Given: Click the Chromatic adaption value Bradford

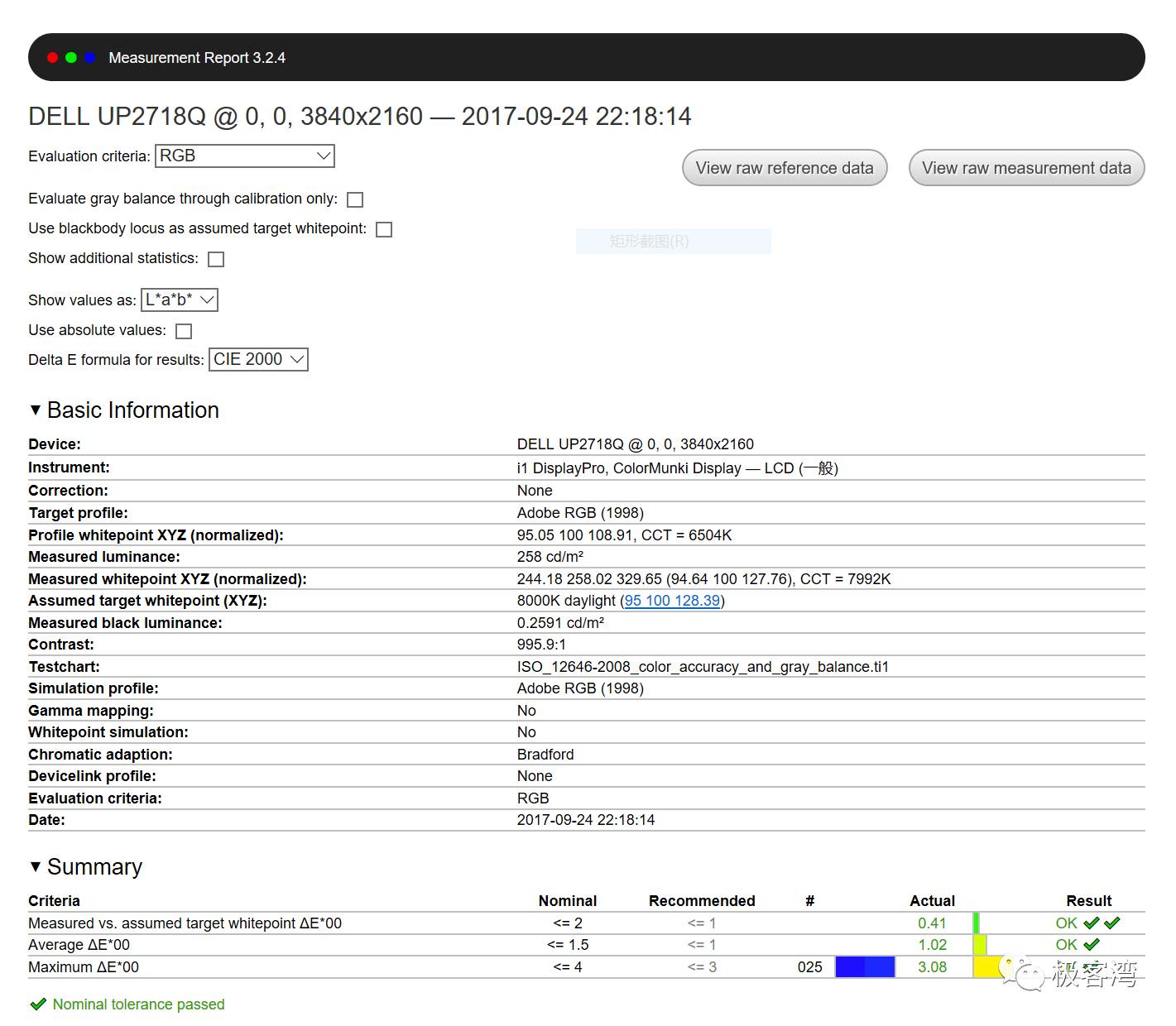Looking at the screenshot, I should click(x=545, y=755).
